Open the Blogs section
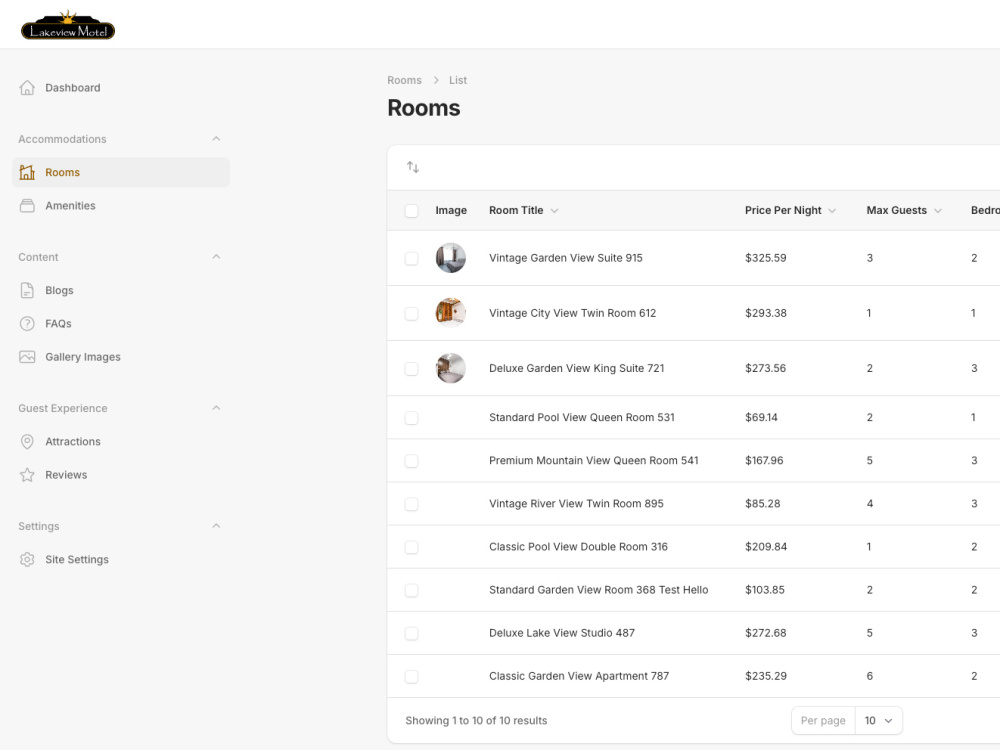Viewport: 1000px width, 750px height. pos(121,290)
